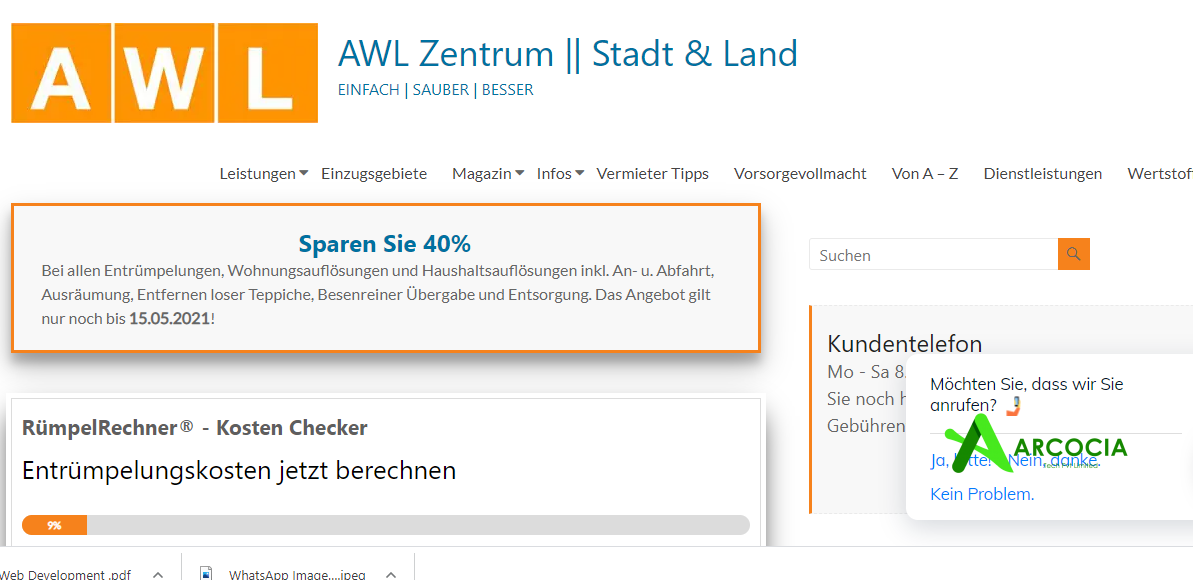This screenshot has width=1193, height=580.
Task: Open the Vorsorgevollmacht menu item
Action: pyautogui.click(x=800, y=173)
